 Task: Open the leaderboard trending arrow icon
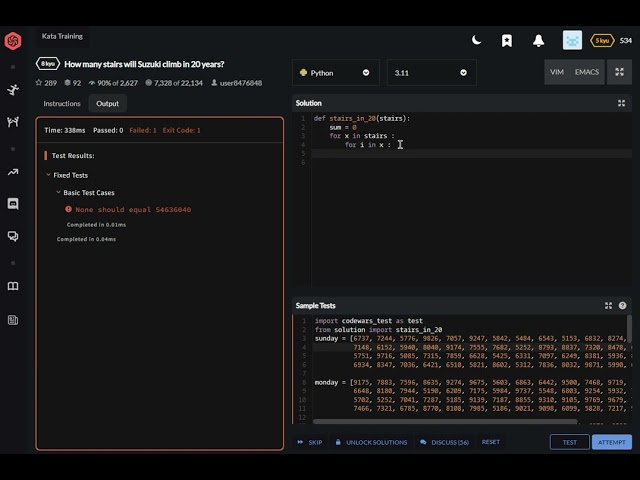click(x=13, y=172)
